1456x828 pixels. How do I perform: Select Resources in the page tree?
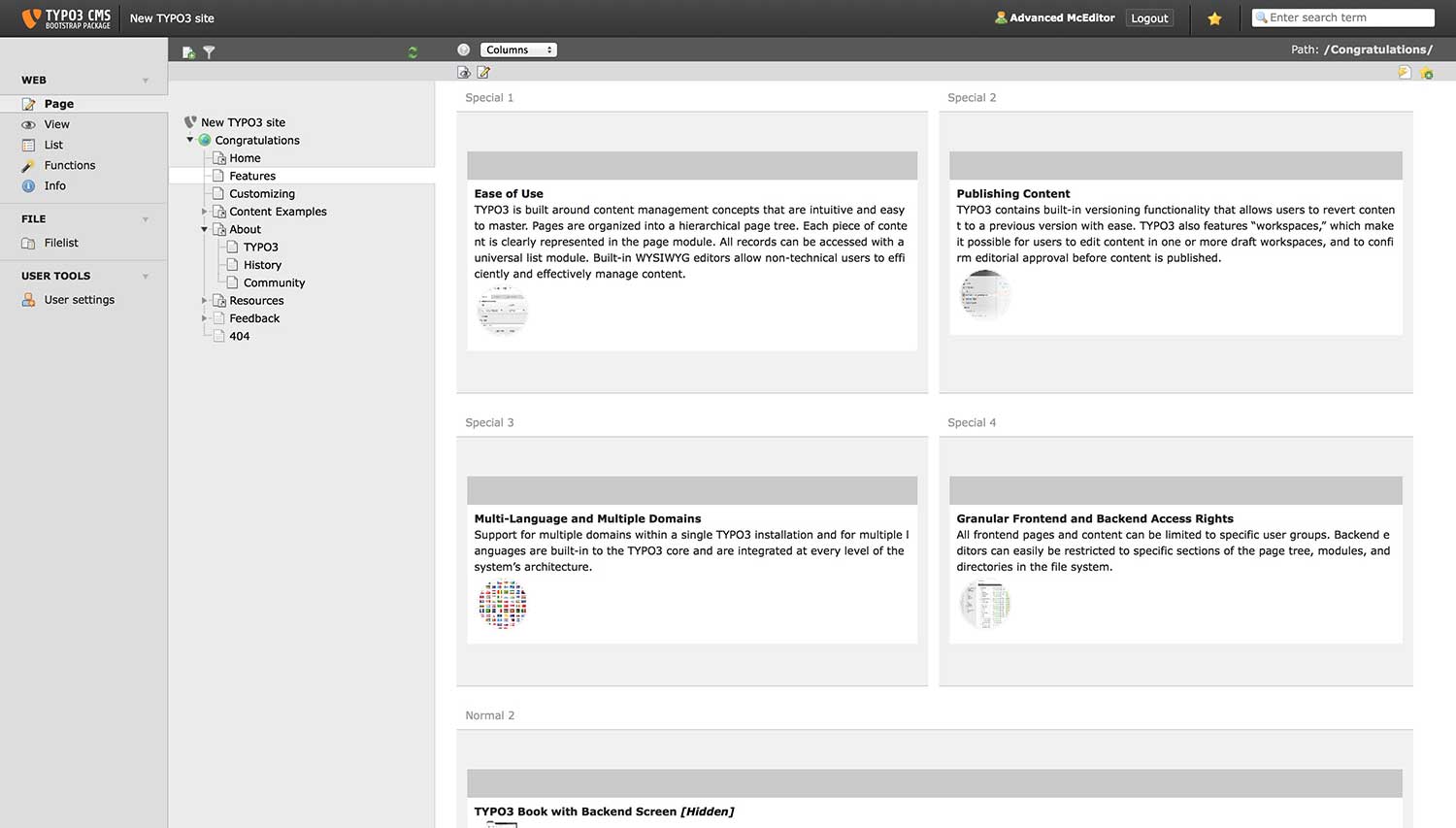[256, 301]
